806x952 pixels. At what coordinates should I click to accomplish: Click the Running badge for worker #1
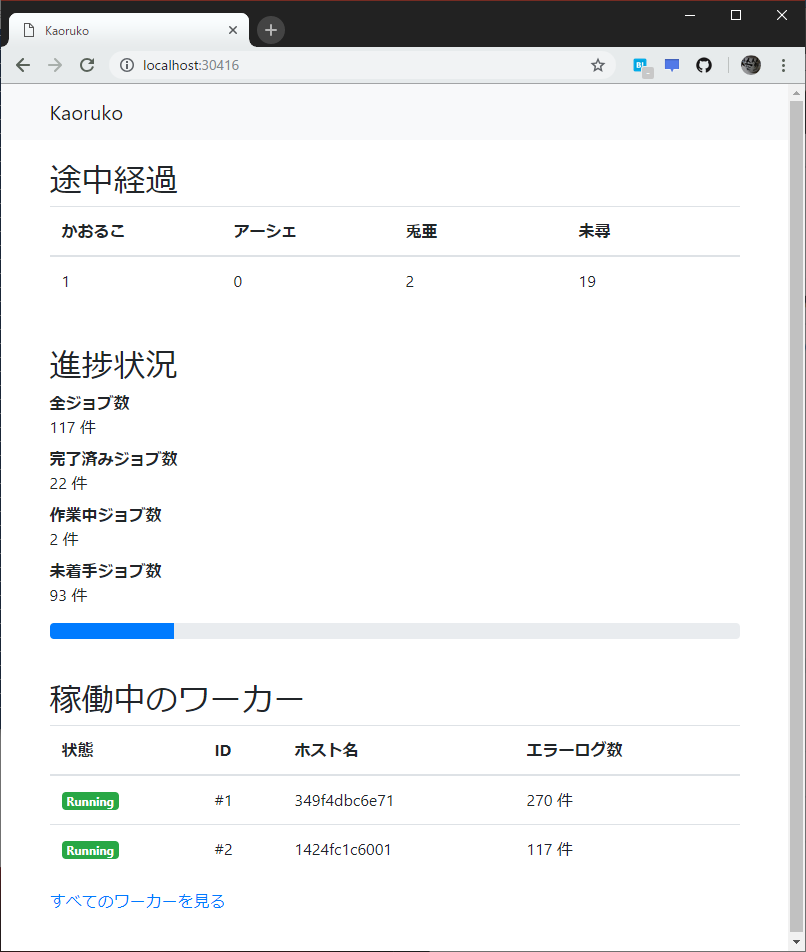pyautogui.click(x=90, y=801)
